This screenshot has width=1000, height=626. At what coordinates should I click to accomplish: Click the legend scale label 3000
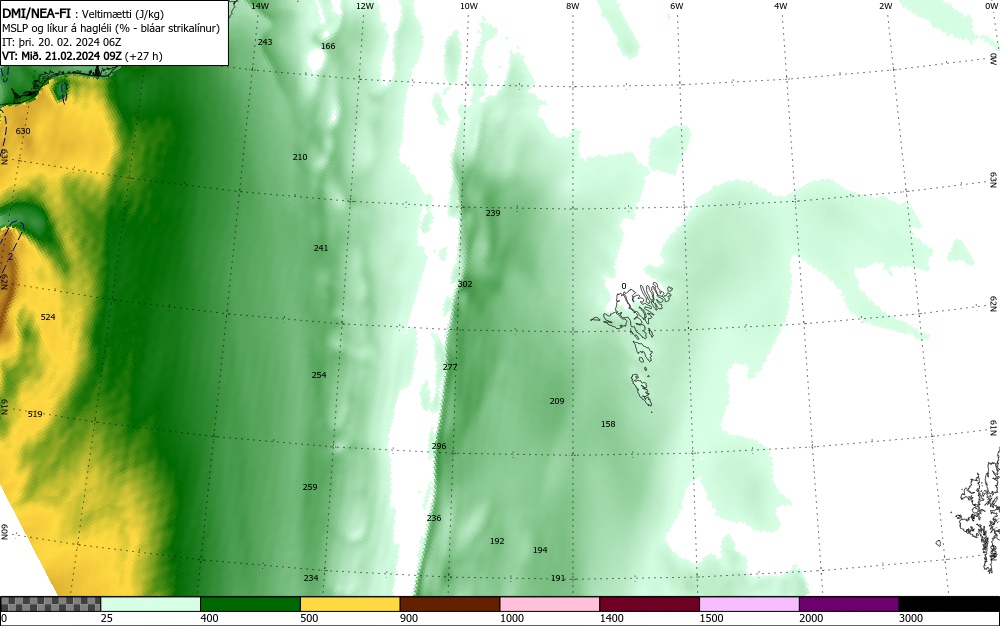911,618
